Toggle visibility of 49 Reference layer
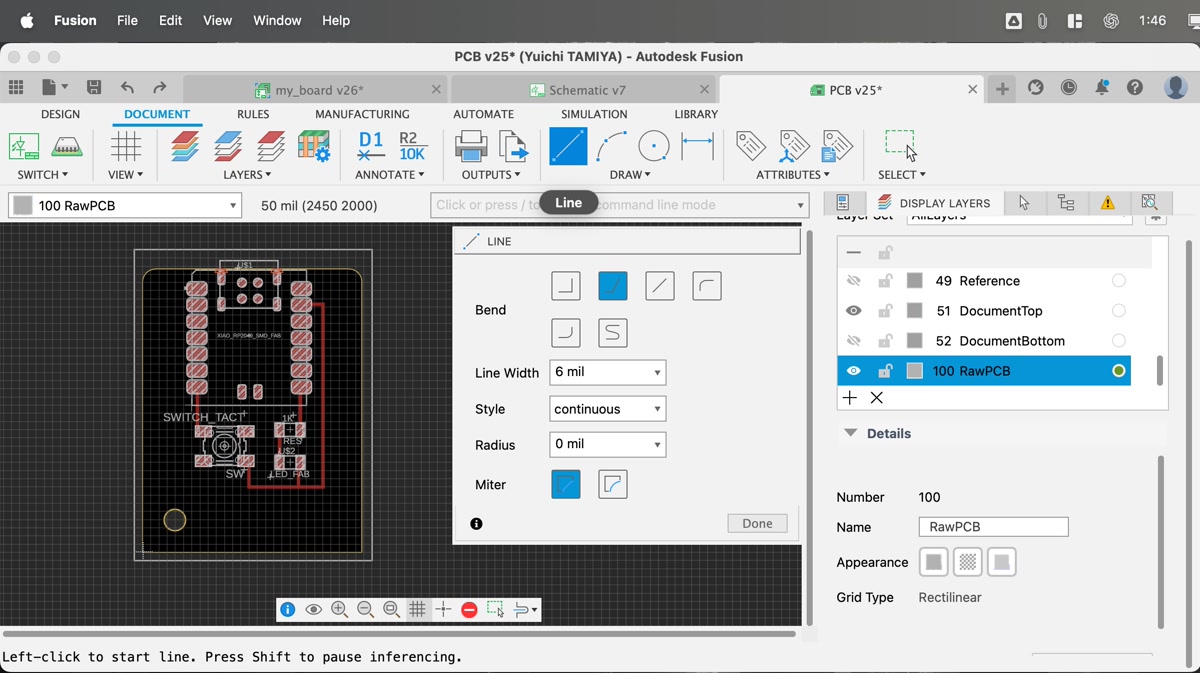Screen dimensions: 1200x673 click(x=853, y=281)
